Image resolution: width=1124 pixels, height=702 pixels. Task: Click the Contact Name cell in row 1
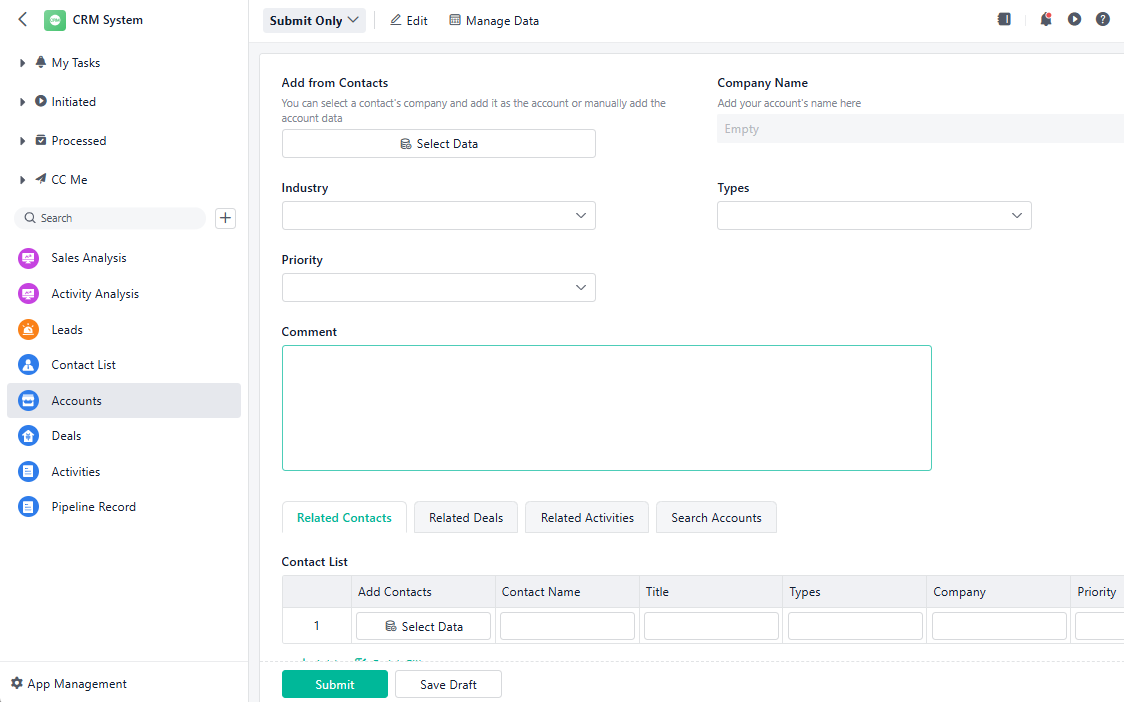tap(567, 626)
